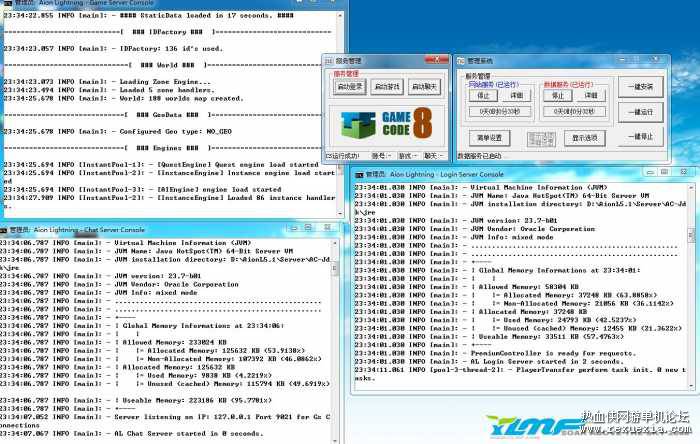Close the 服务管理 window

(436, 59)
